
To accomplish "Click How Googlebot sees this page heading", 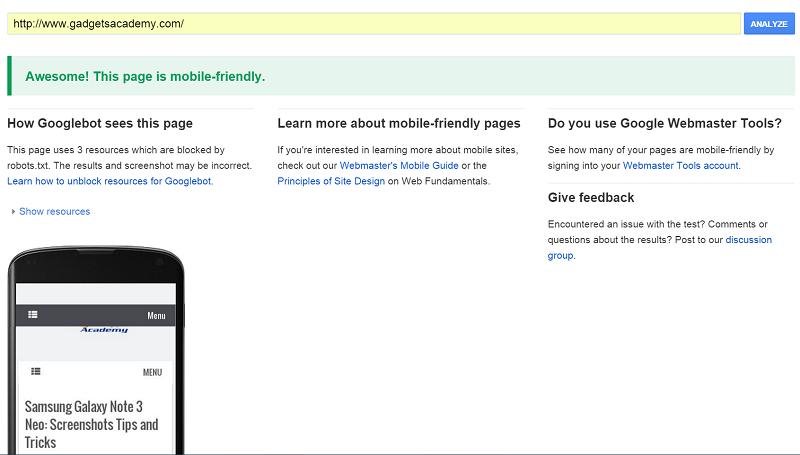I will pyautogui.click(x=100, y=123).
